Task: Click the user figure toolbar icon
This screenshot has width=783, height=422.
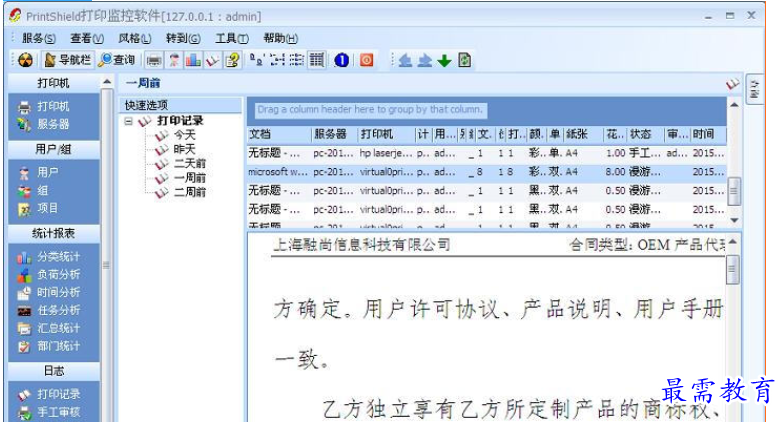Action: tap(173, 60)
